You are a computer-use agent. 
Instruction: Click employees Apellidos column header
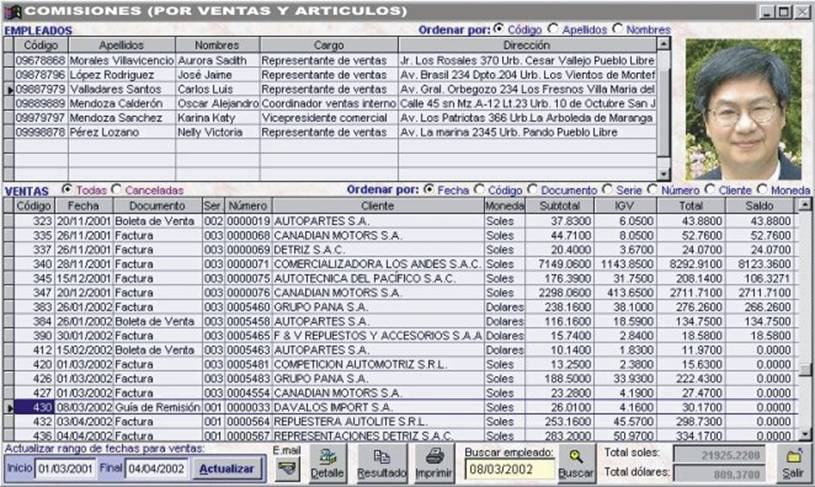122,45
